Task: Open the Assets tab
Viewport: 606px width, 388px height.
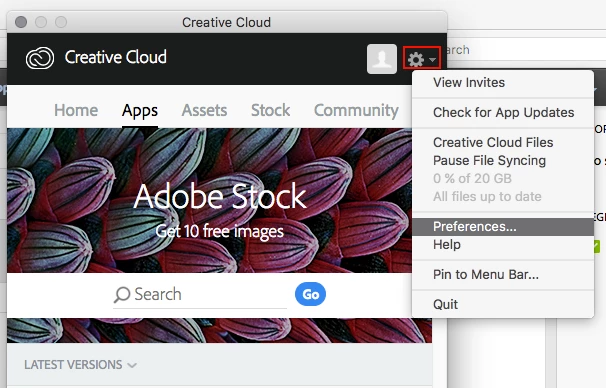Action: [204, 111]
